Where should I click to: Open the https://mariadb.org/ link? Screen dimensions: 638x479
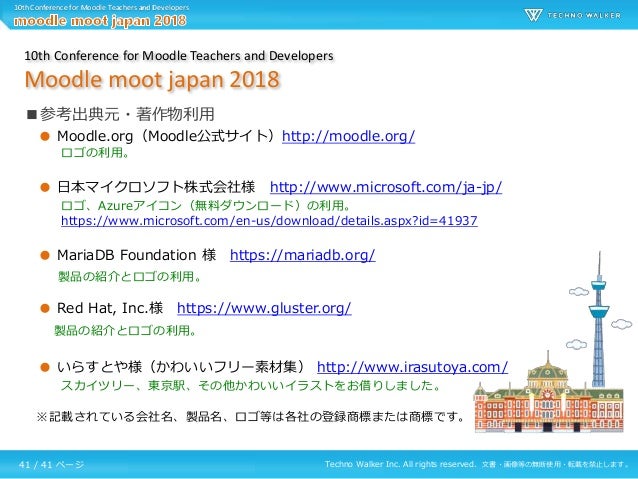pos(302,255)
